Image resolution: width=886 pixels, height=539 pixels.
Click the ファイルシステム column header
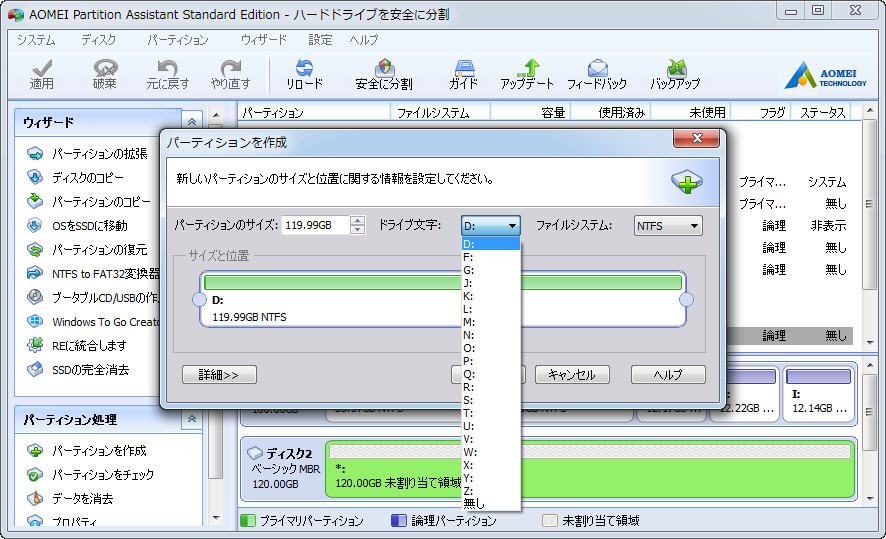(440, 112)
